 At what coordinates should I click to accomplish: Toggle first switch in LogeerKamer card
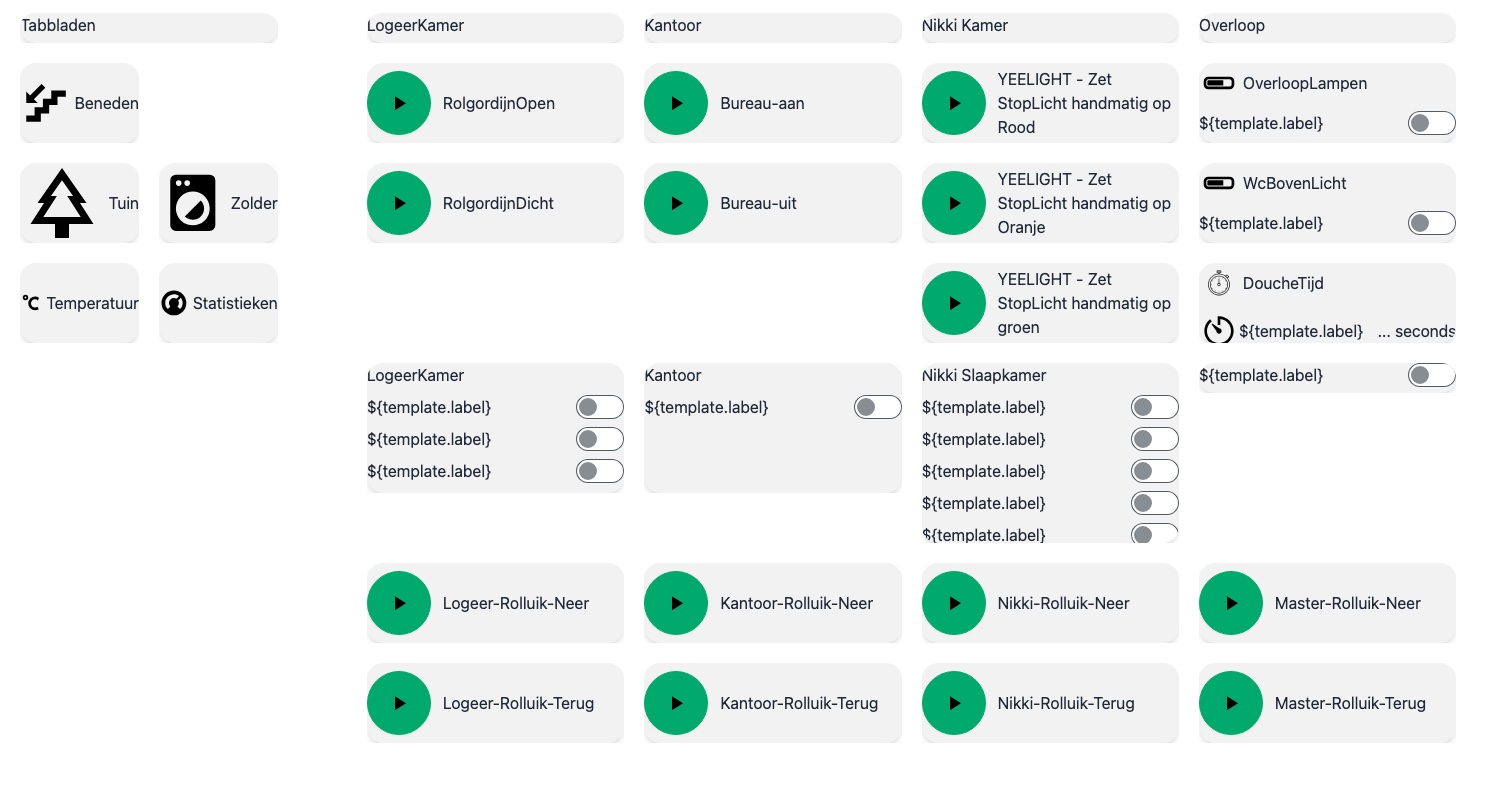click(x=599, y=407)
